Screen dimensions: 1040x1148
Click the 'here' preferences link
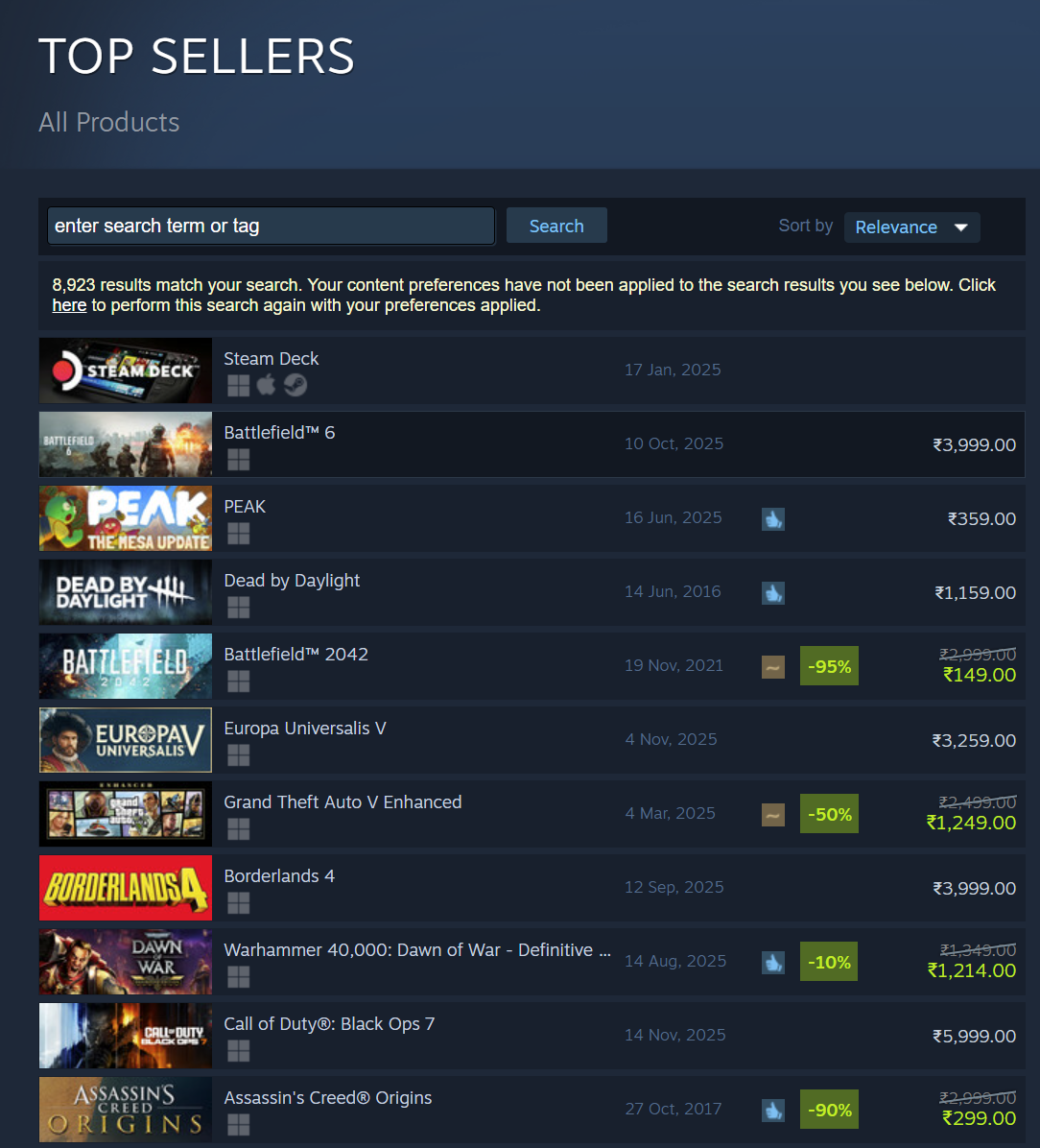(69, 305)
